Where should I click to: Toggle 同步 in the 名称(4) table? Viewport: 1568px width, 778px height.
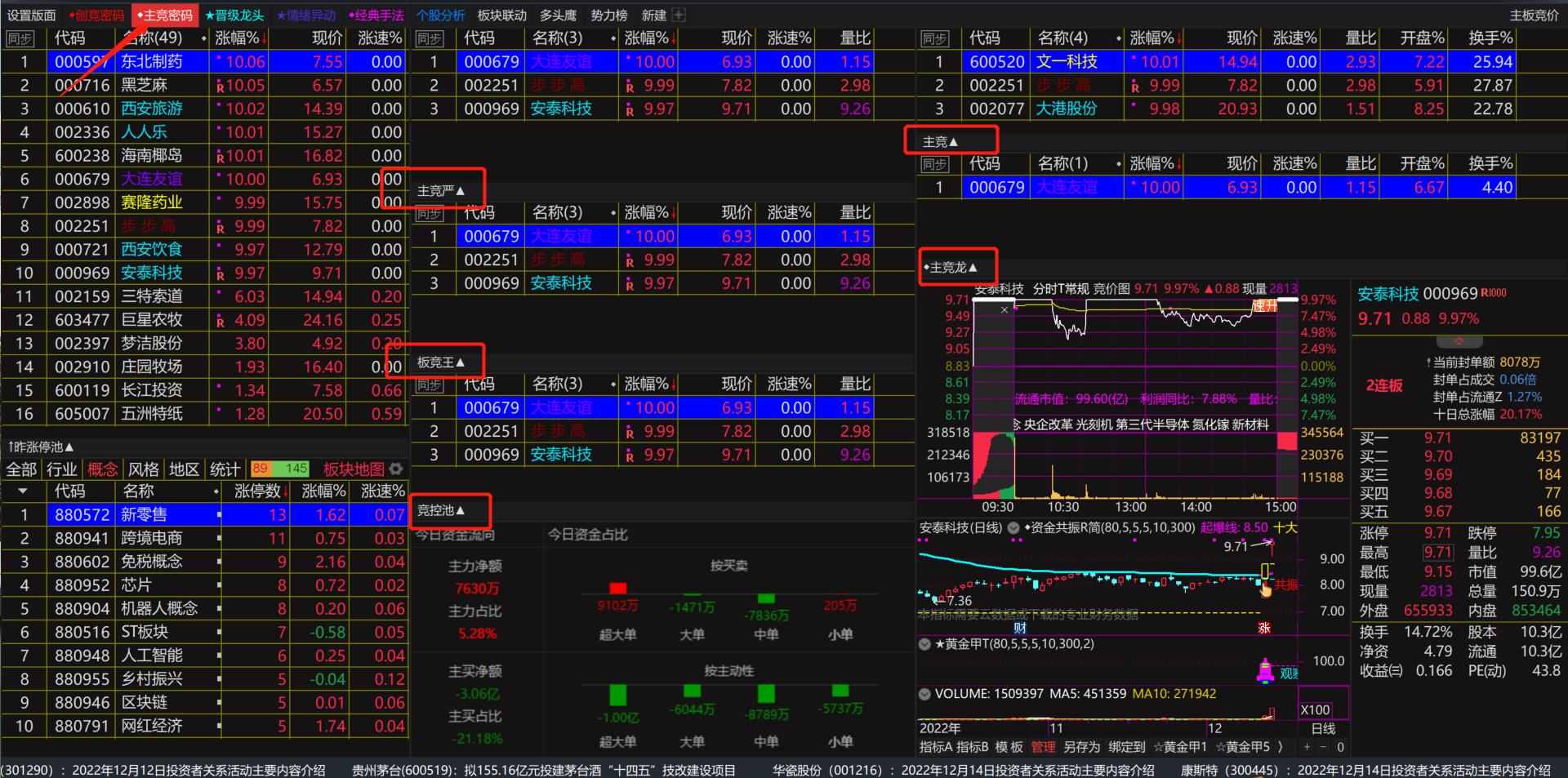pos(934,38)
